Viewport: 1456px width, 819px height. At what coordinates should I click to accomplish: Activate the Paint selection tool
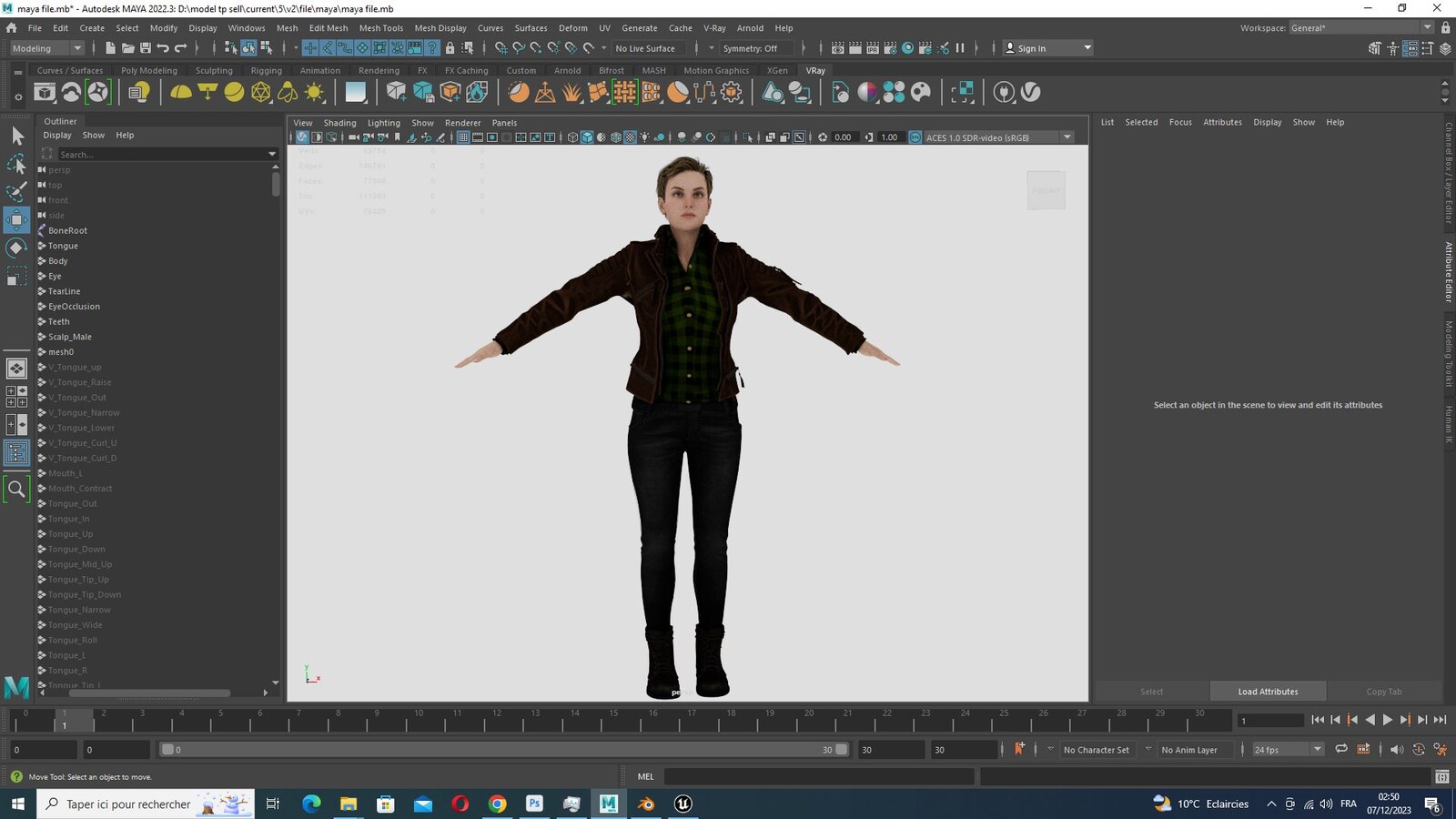(x=16, y=191)
